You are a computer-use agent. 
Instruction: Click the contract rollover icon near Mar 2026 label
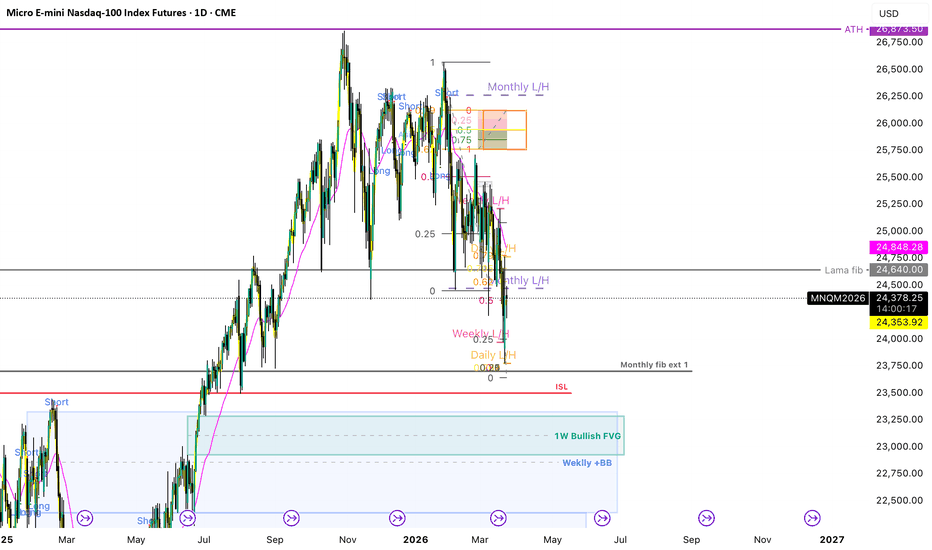[498, 518]
